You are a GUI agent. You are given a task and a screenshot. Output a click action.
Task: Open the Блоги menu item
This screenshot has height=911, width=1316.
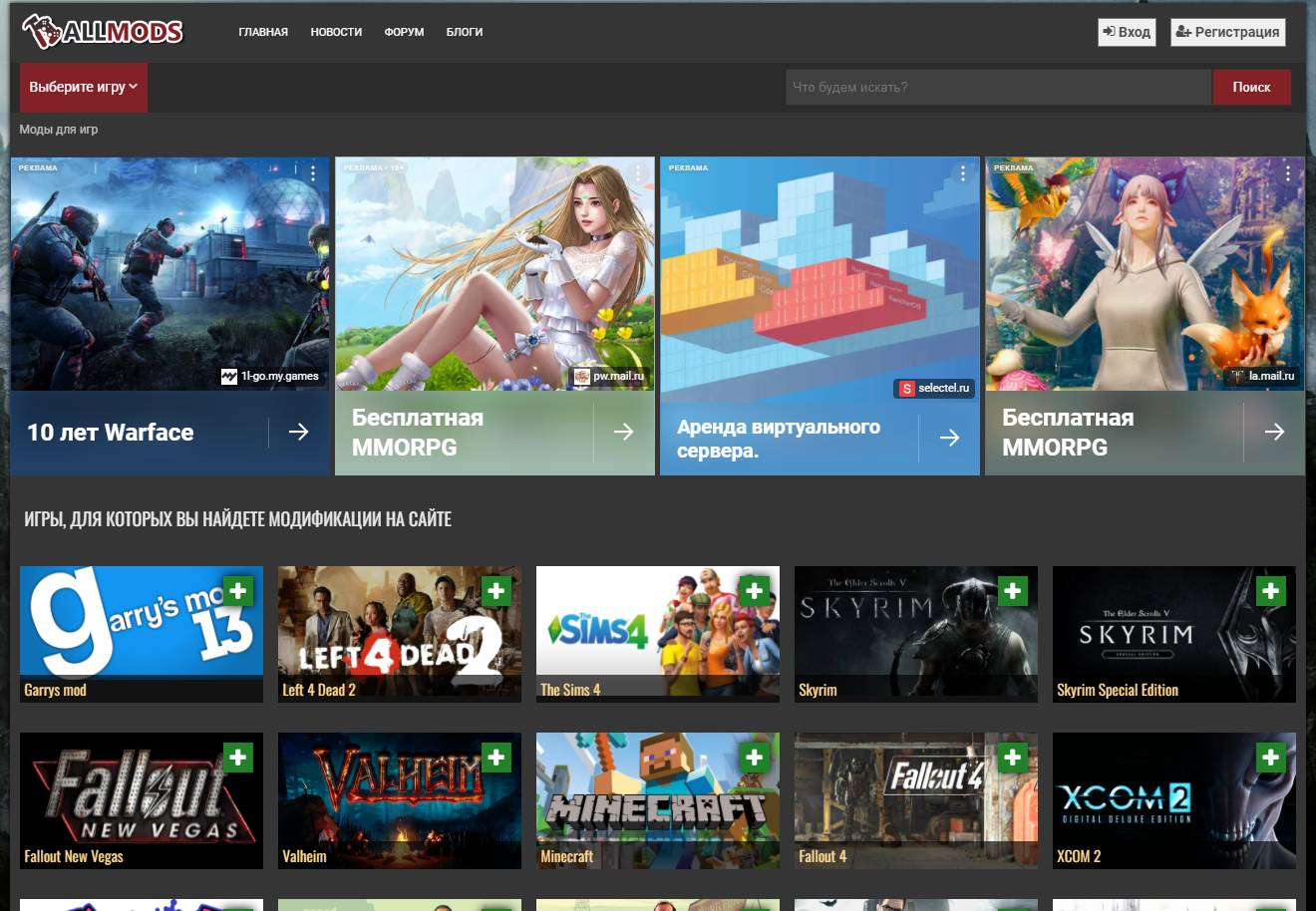coord(465,32)
